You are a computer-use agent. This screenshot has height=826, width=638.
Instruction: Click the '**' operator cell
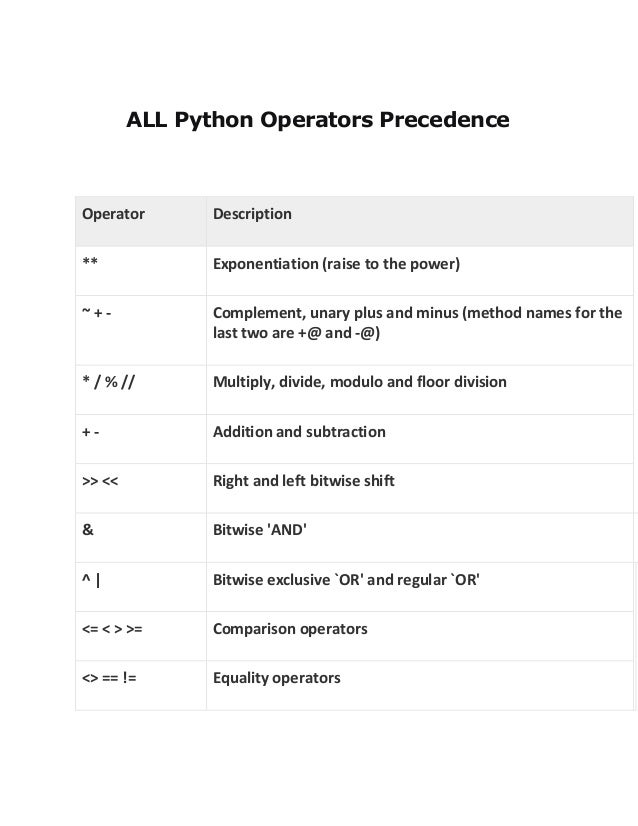click(90, 265)
